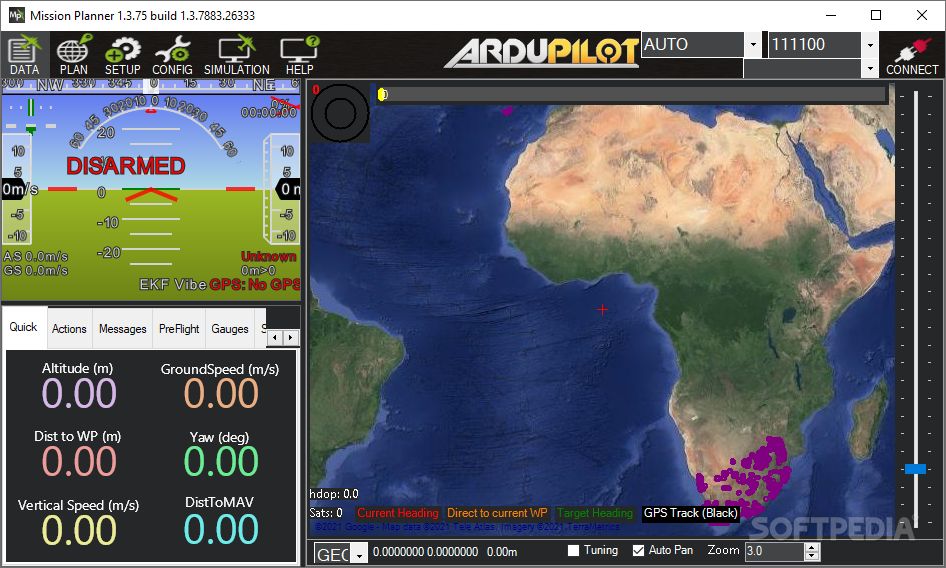Click the Target Heading legend label
This screenshot has width=946, height=568.
click(x=595, y=513)
